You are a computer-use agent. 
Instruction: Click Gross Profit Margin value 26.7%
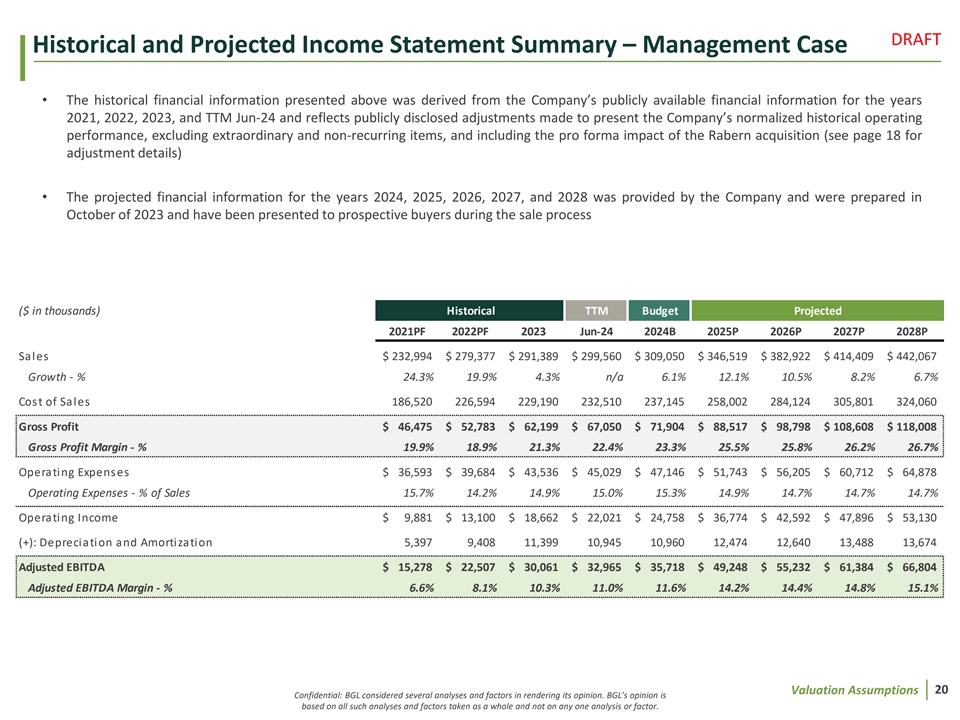(923, 448)
